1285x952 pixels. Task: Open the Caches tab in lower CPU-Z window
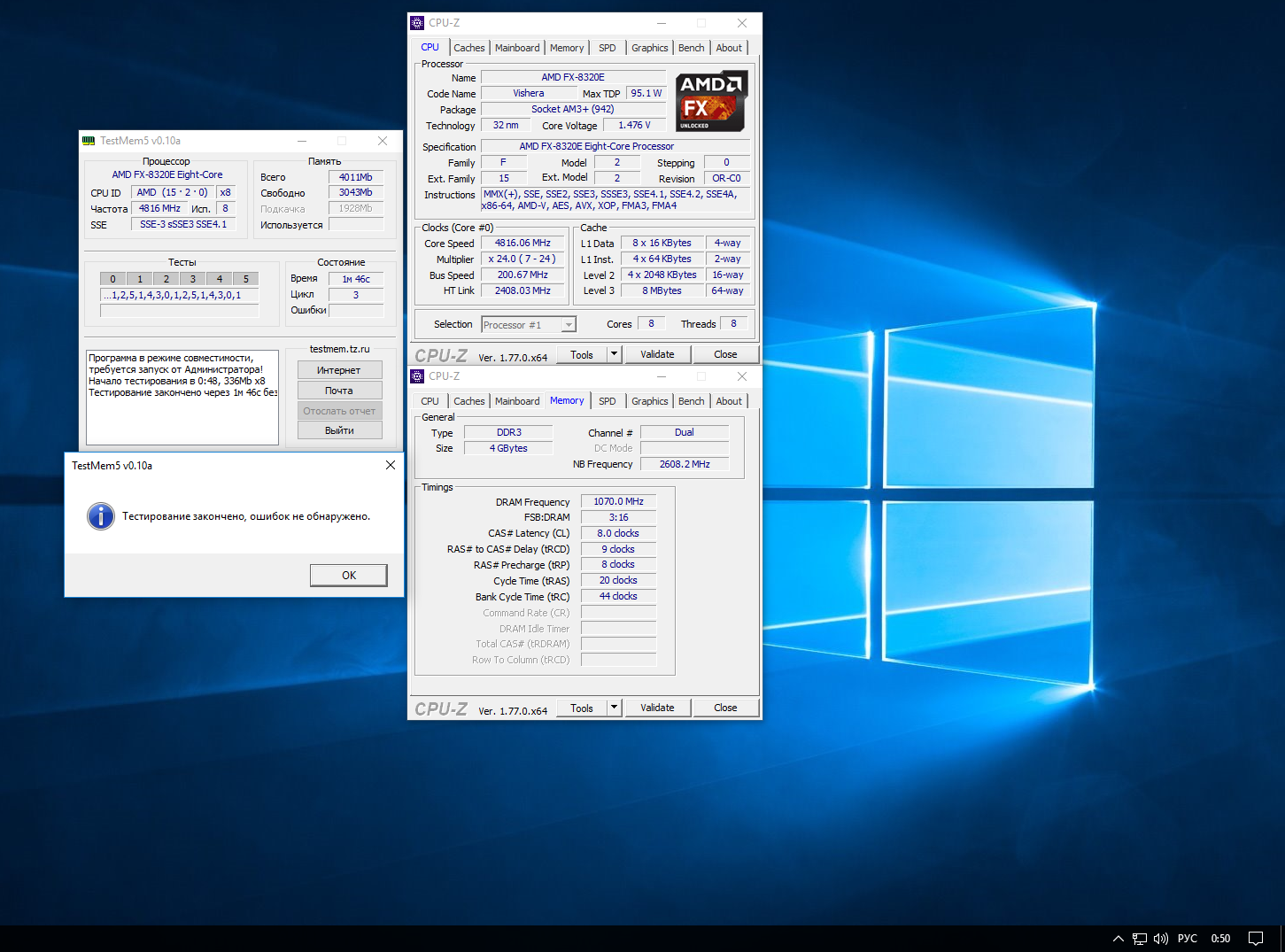coord(469,401)
